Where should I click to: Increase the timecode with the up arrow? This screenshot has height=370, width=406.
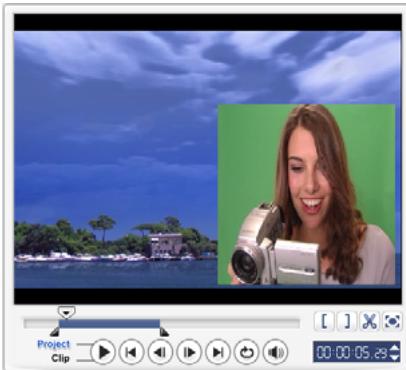point(394,348)
